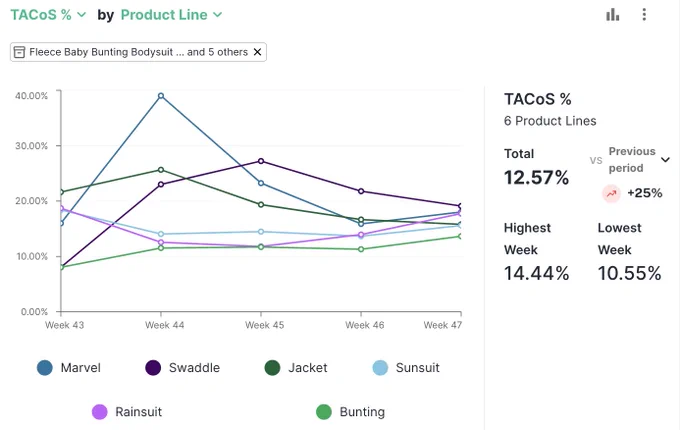This screenshot has height=430, width=680.
Task: Select the Swaddle data point at Week 46
Action: pos(361,191)
